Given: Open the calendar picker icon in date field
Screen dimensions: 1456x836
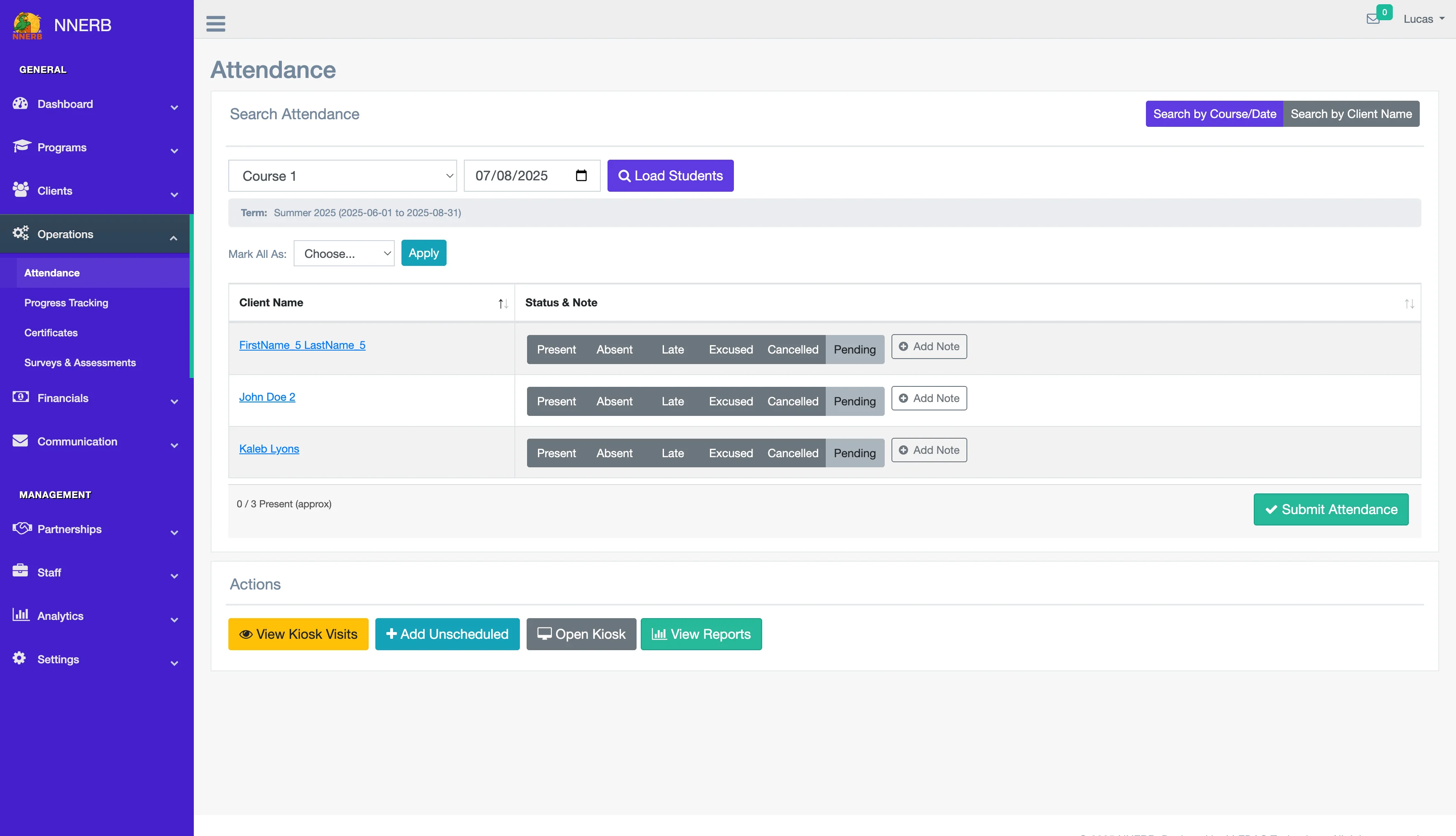Looking at the screenshot, I should point(581,176).
